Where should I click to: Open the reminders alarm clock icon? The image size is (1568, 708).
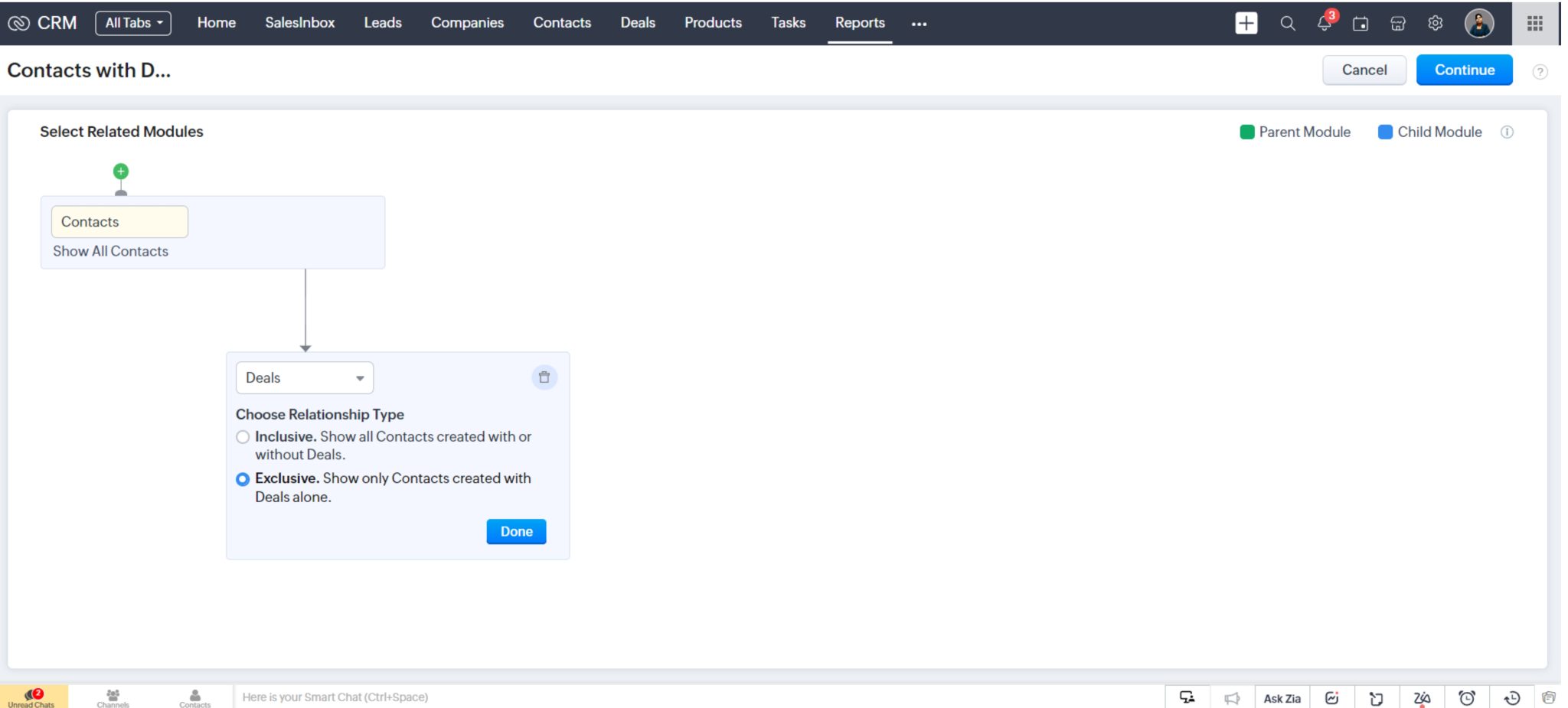[x=1468, y=697]
